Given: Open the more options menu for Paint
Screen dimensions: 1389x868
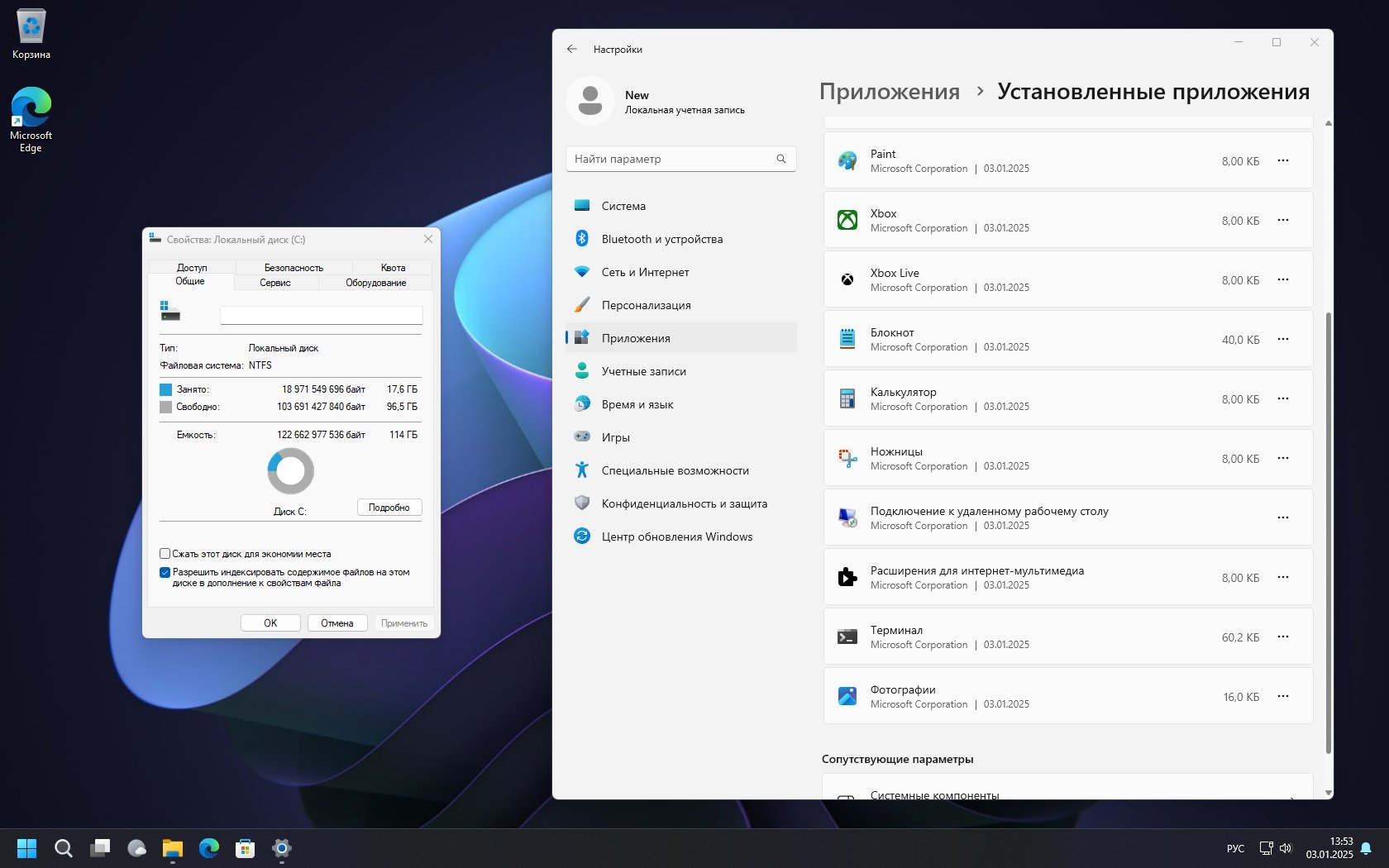Looking at the screenshot, I should pyautogui.click(x=1283, y=161).
